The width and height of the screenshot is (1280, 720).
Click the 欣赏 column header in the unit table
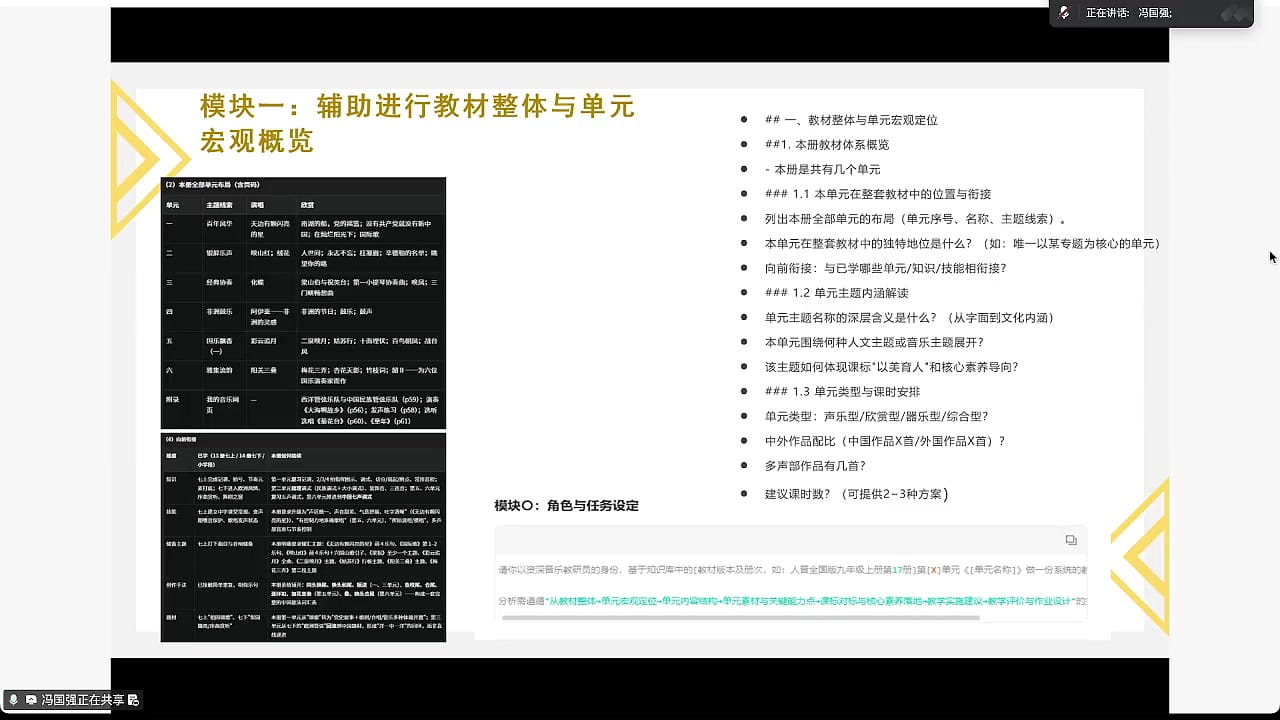[307, 204]
